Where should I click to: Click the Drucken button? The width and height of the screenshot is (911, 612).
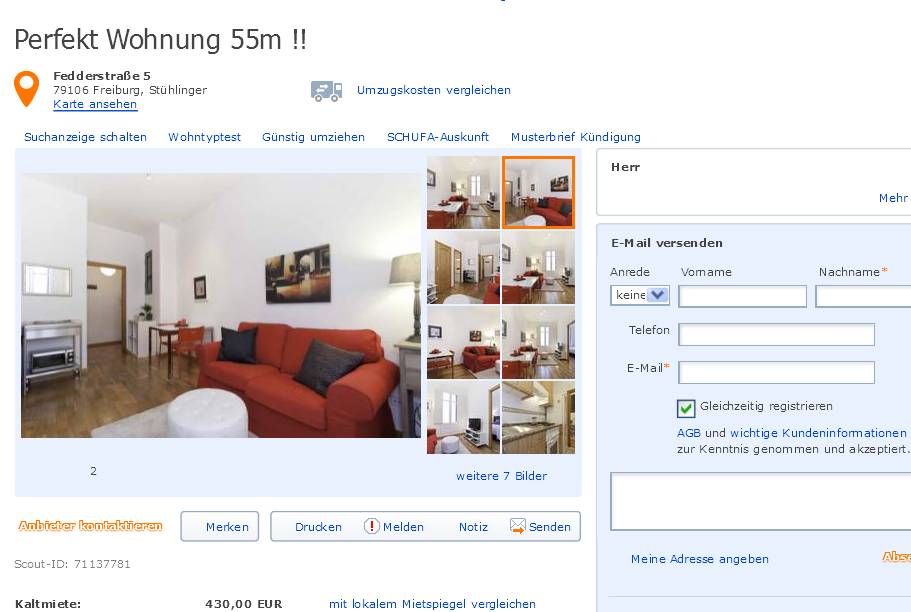pos(318,527)
